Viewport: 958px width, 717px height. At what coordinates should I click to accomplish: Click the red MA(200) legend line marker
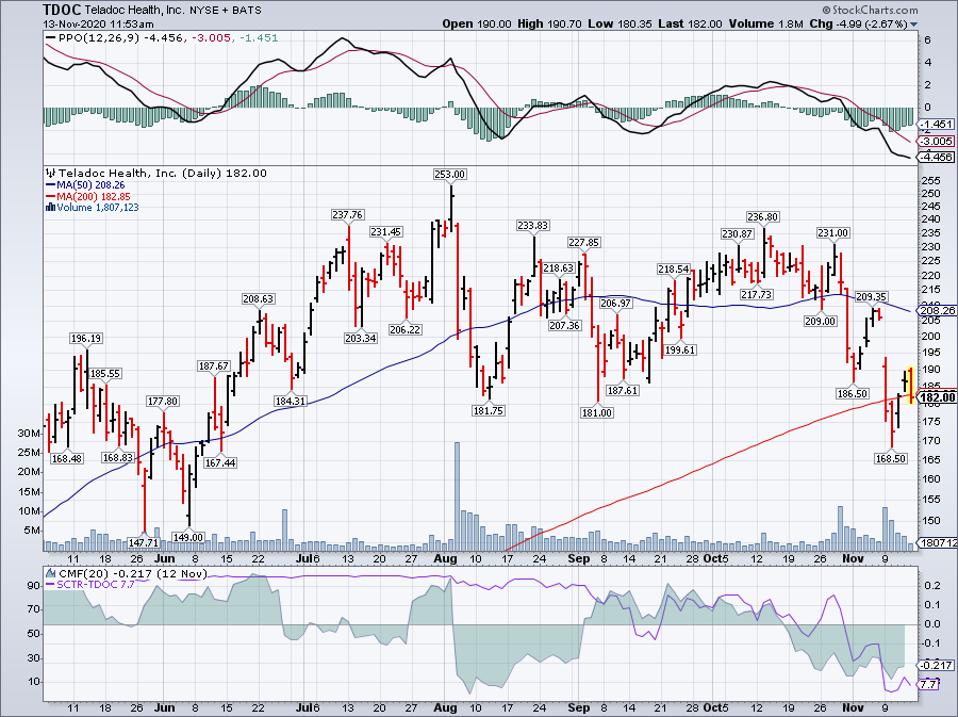click(50, 197)
